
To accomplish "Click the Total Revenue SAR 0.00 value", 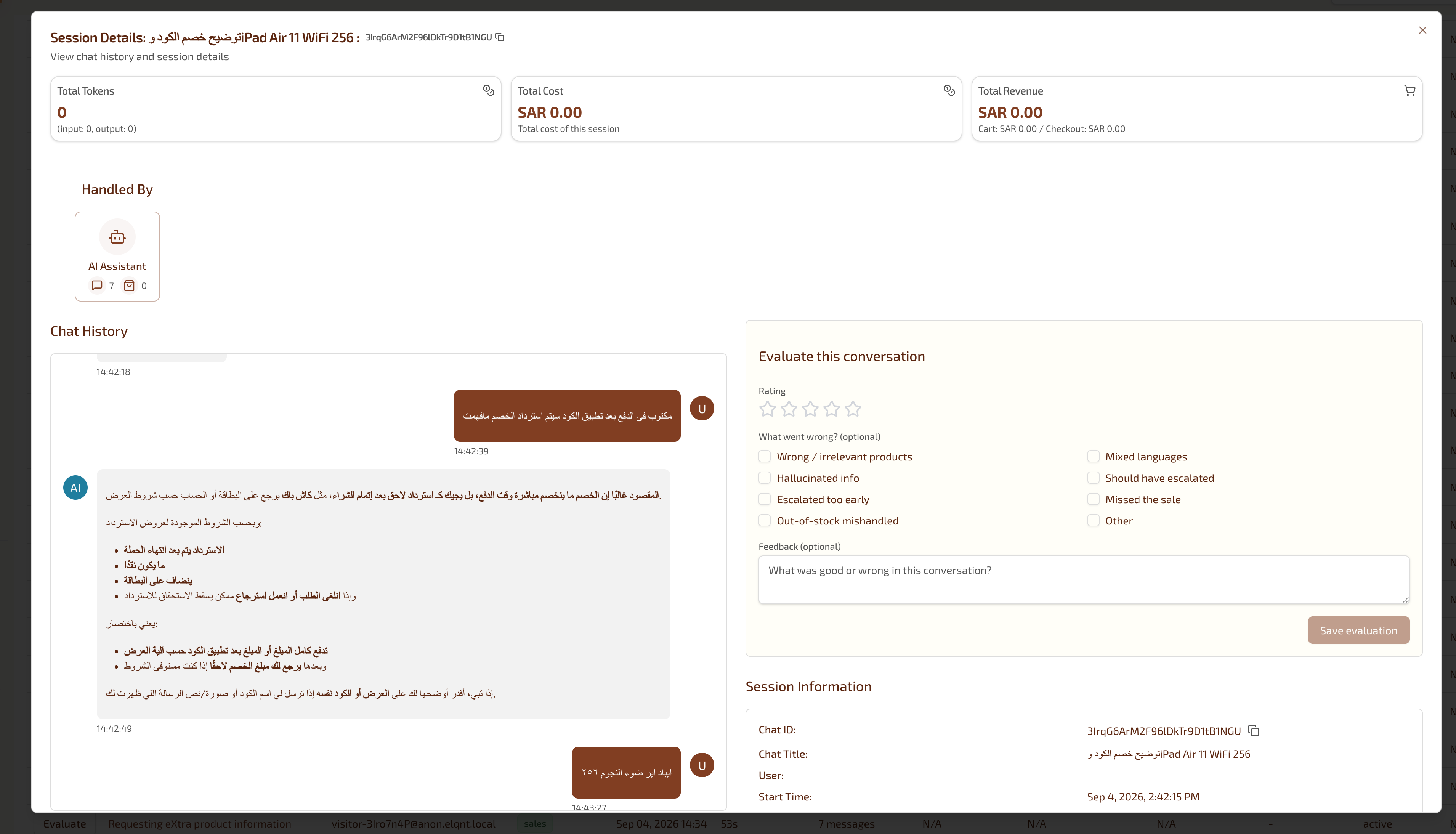I will tap(1010, 113).
